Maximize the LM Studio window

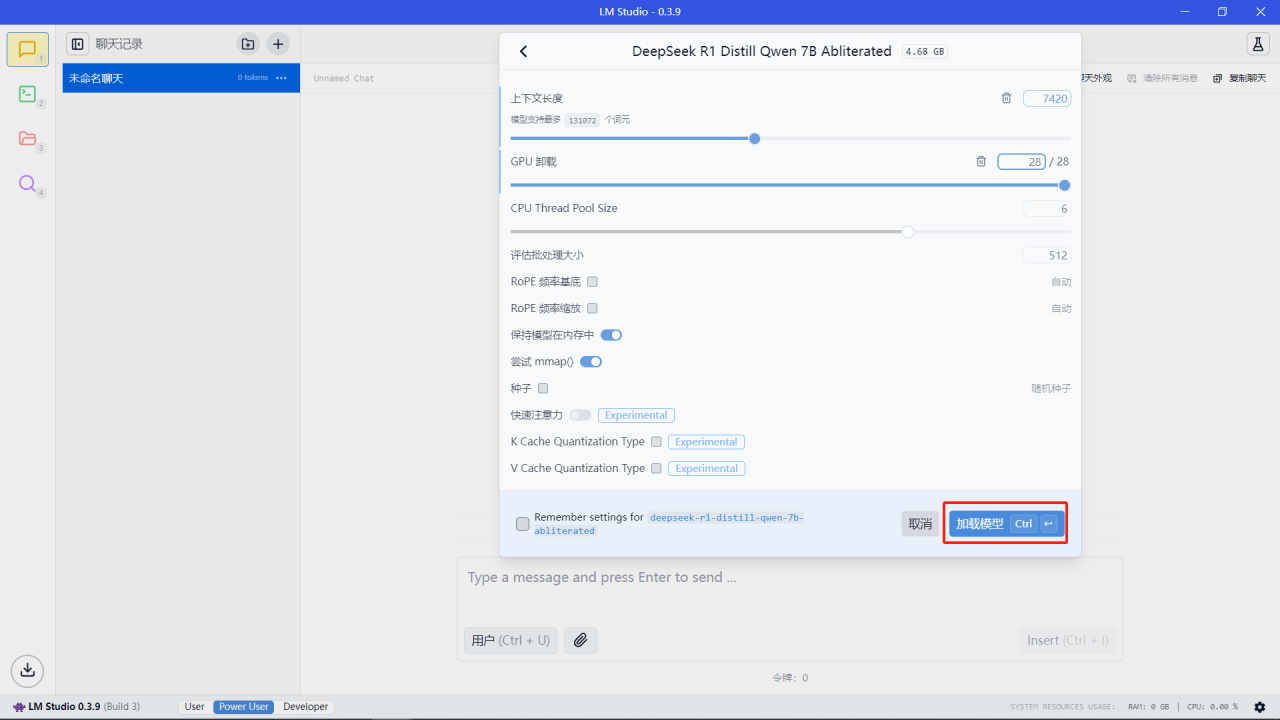[x=1222, y=12]
